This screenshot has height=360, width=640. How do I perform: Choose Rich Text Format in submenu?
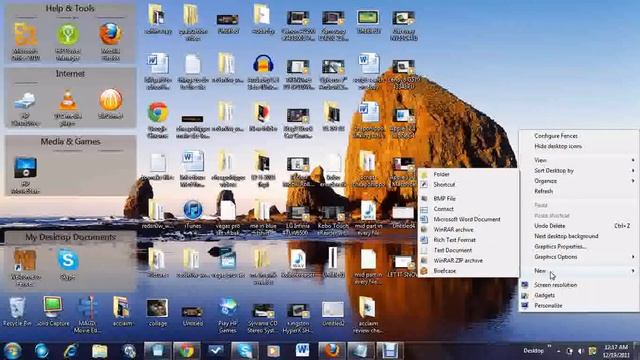[468, 240]
